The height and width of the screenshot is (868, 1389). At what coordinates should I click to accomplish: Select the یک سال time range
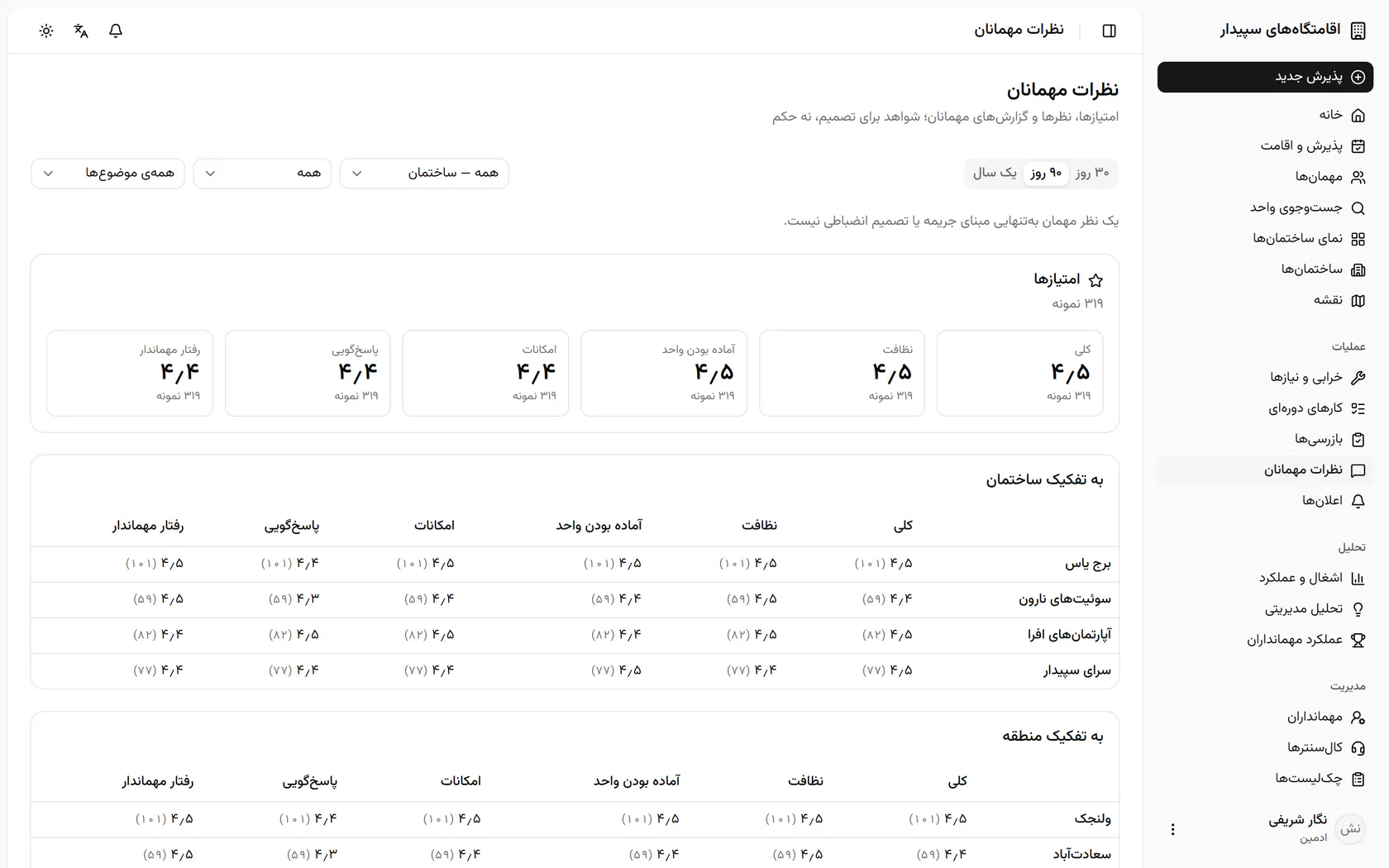pos(995,173)
